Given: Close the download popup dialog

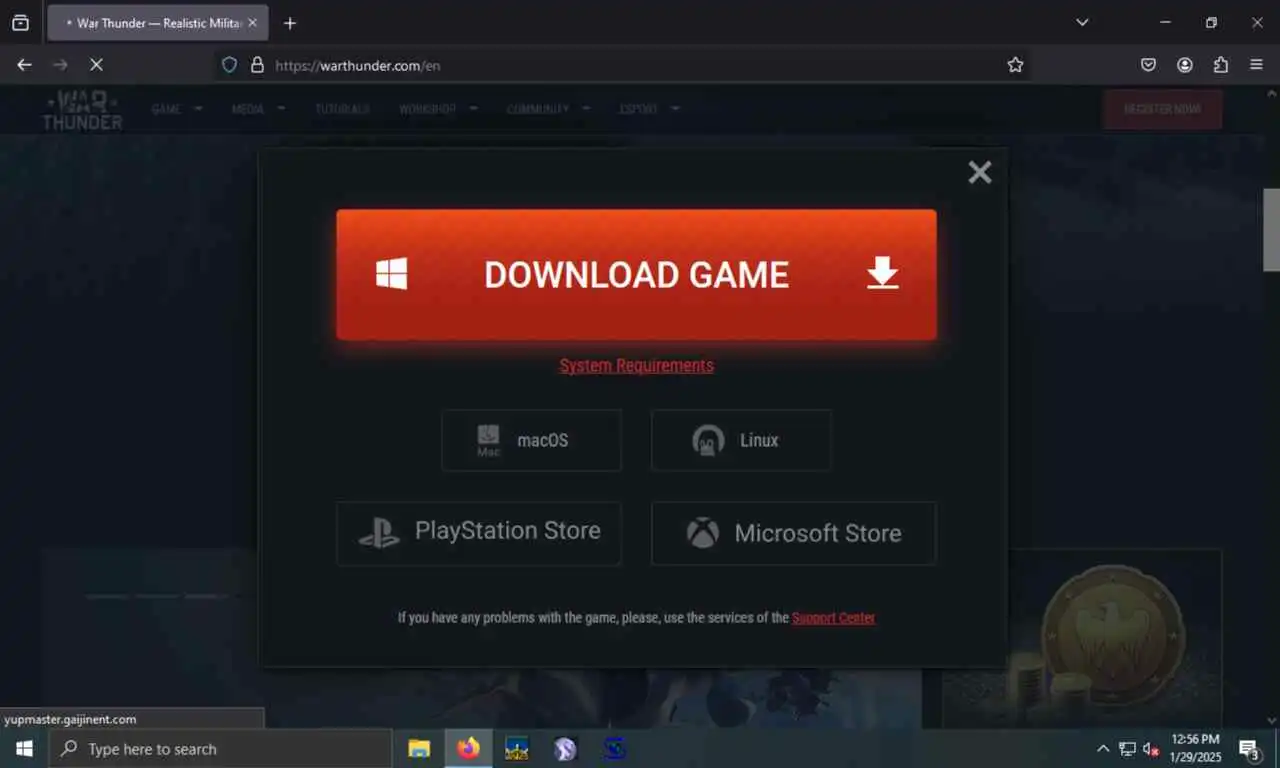Looking at the screenshot, I should click(x=980, y=172).
